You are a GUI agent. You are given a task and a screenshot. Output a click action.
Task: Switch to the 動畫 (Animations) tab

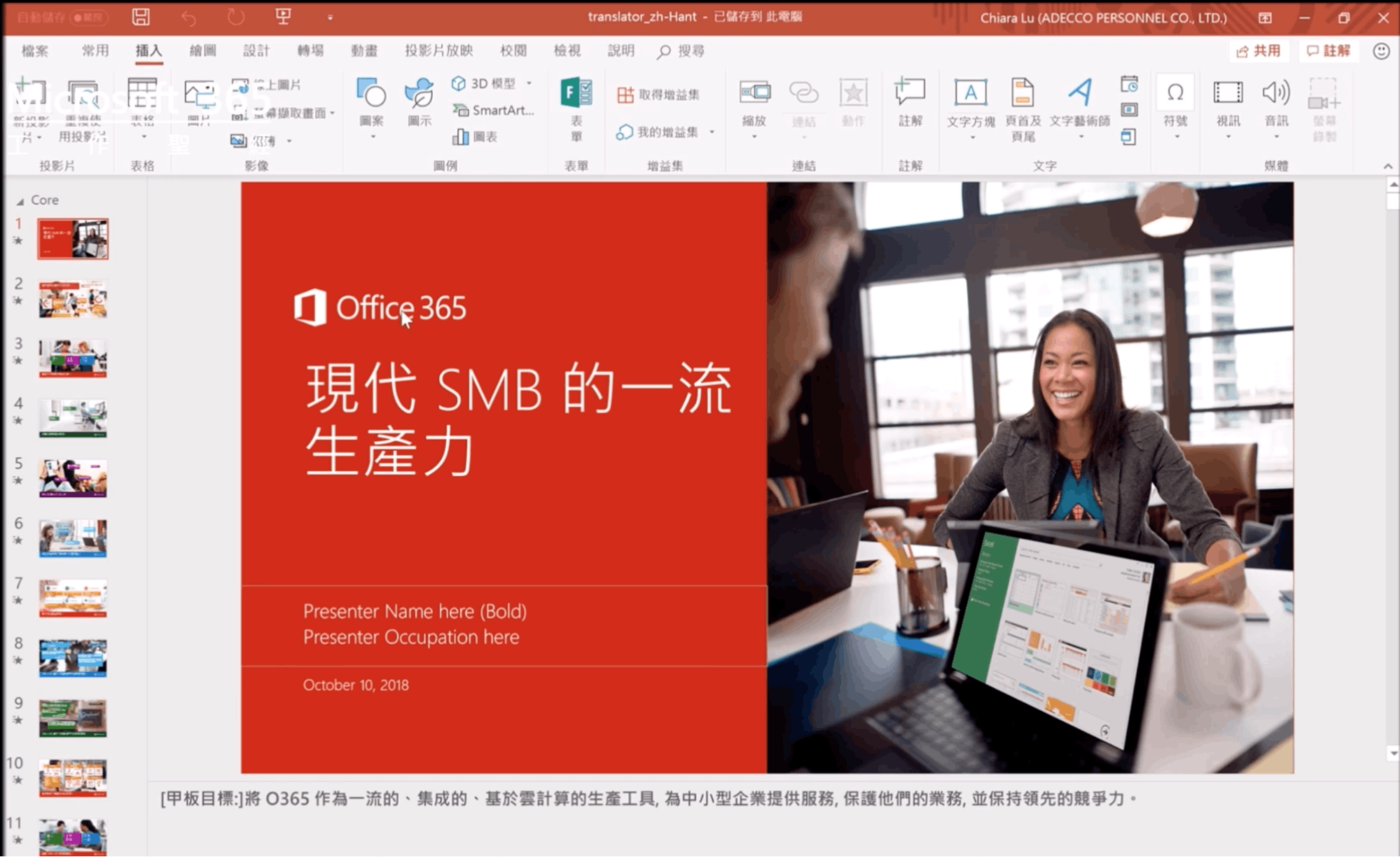coord(364,51)
